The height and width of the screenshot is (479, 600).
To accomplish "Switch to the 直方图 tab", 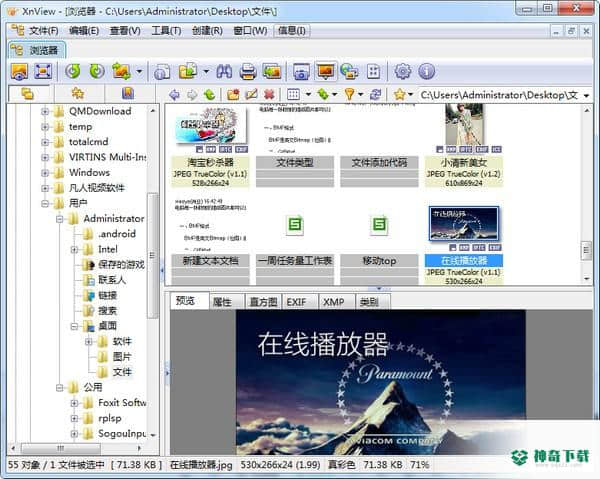I will pyautogui.click(x=263, y=302).
